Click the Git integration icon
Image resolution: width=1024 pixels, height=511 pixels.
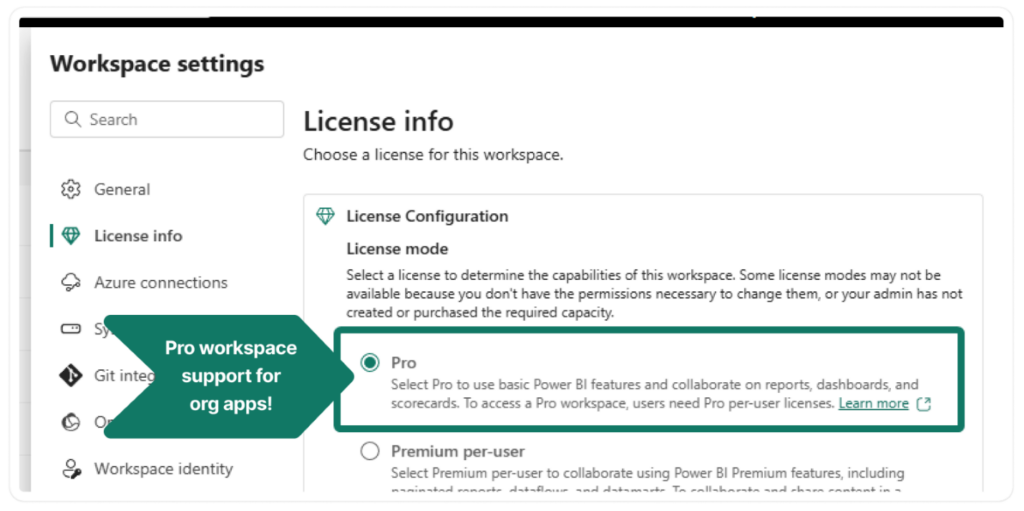click(x=70, y=376)
